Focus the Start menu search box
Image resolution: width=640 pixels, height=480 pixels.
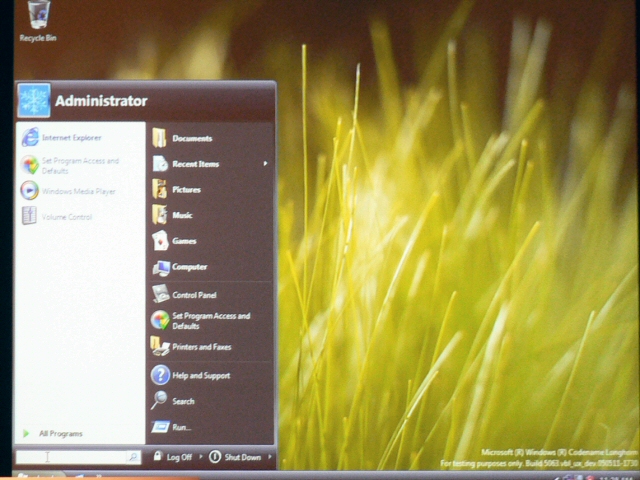(x=71, y=457)
